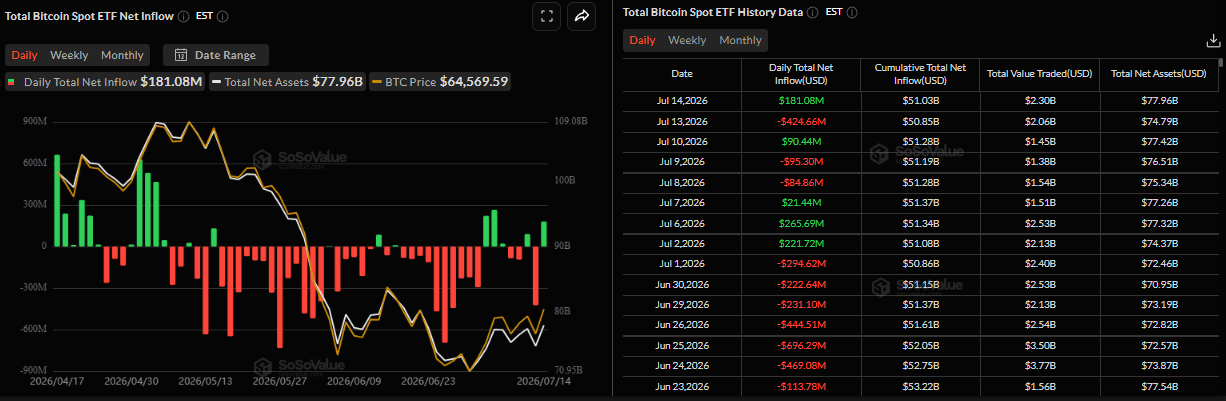The image size is (1226, 401).
Task: Click the share arrow icon on chart
Action: [x=581, y=16]
